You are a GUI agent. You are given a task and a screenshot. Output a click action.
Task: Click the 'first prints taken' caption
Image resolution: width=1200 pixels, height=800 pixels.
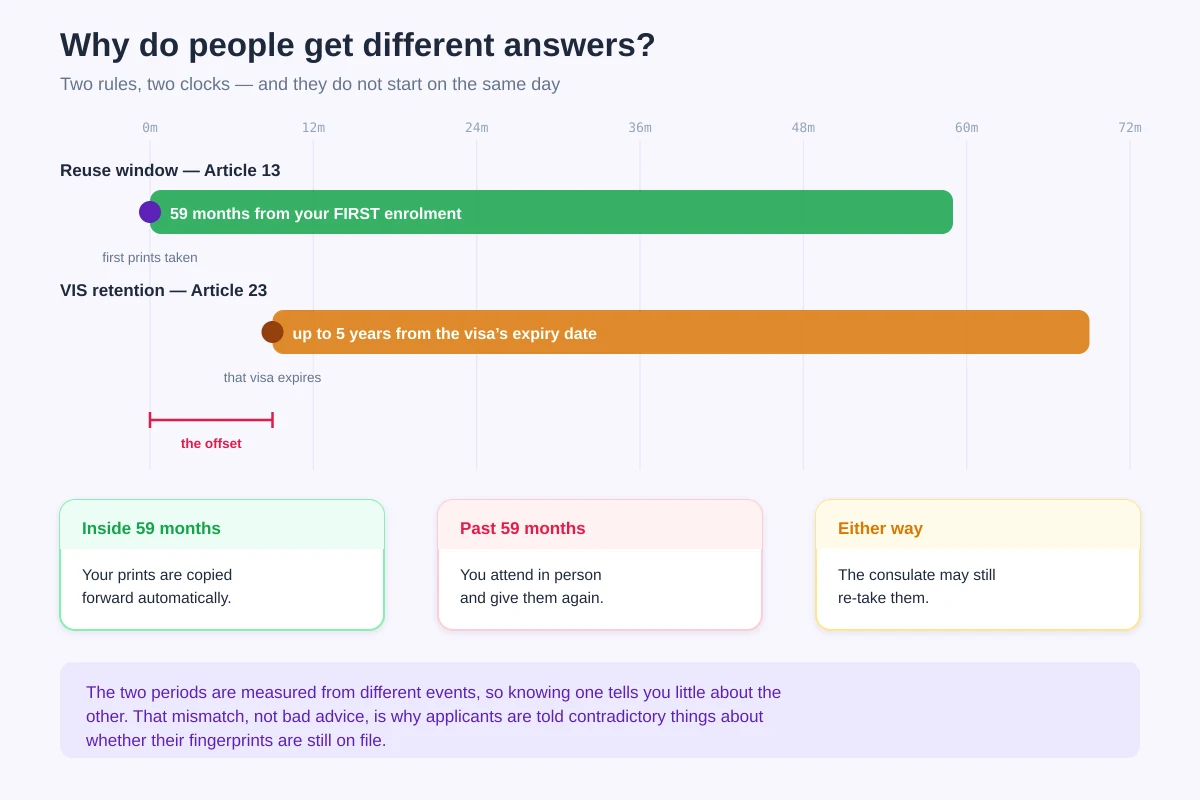tap(150, 257)
